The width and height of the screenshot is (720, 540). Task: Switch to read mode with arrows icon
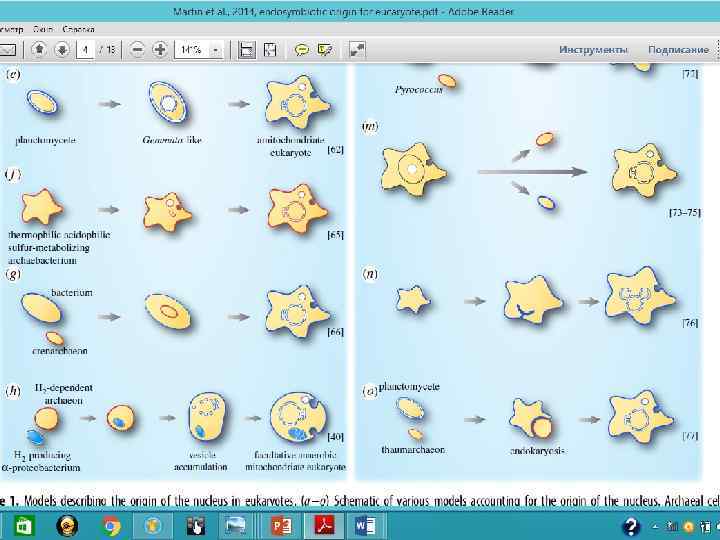tap(357, 50)
